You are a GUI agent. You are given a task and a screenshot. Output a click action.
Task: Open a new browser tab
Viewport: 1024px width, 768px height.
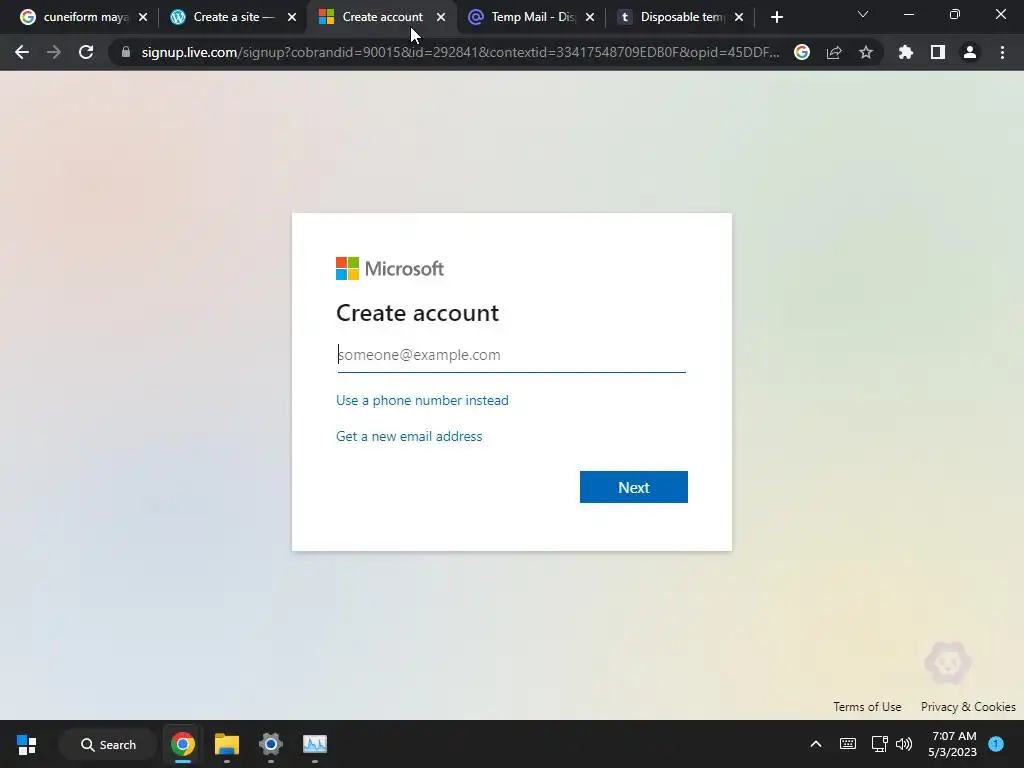(x=776, y=17)
